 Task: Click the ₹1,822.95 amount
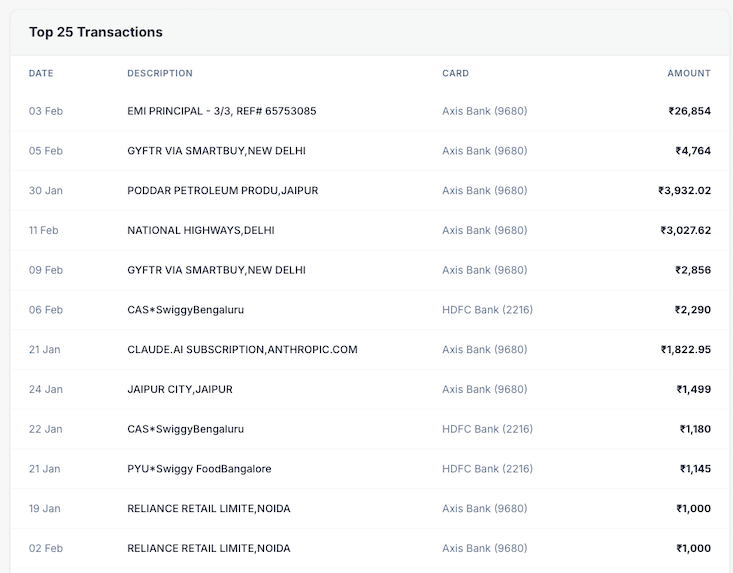coord(685,350)
